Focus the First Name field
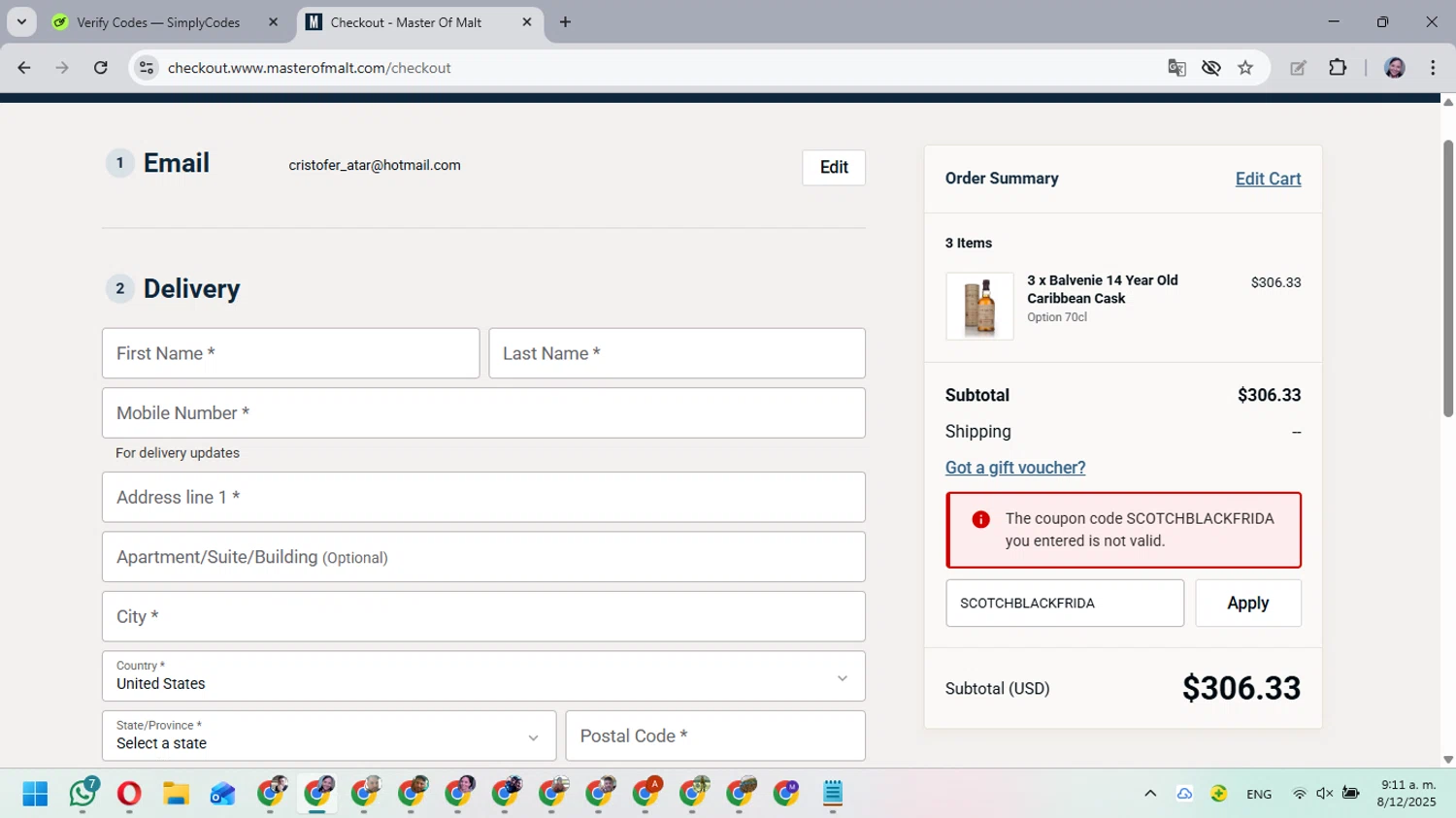The image size is (1456, 818). [x=291, y=353]
